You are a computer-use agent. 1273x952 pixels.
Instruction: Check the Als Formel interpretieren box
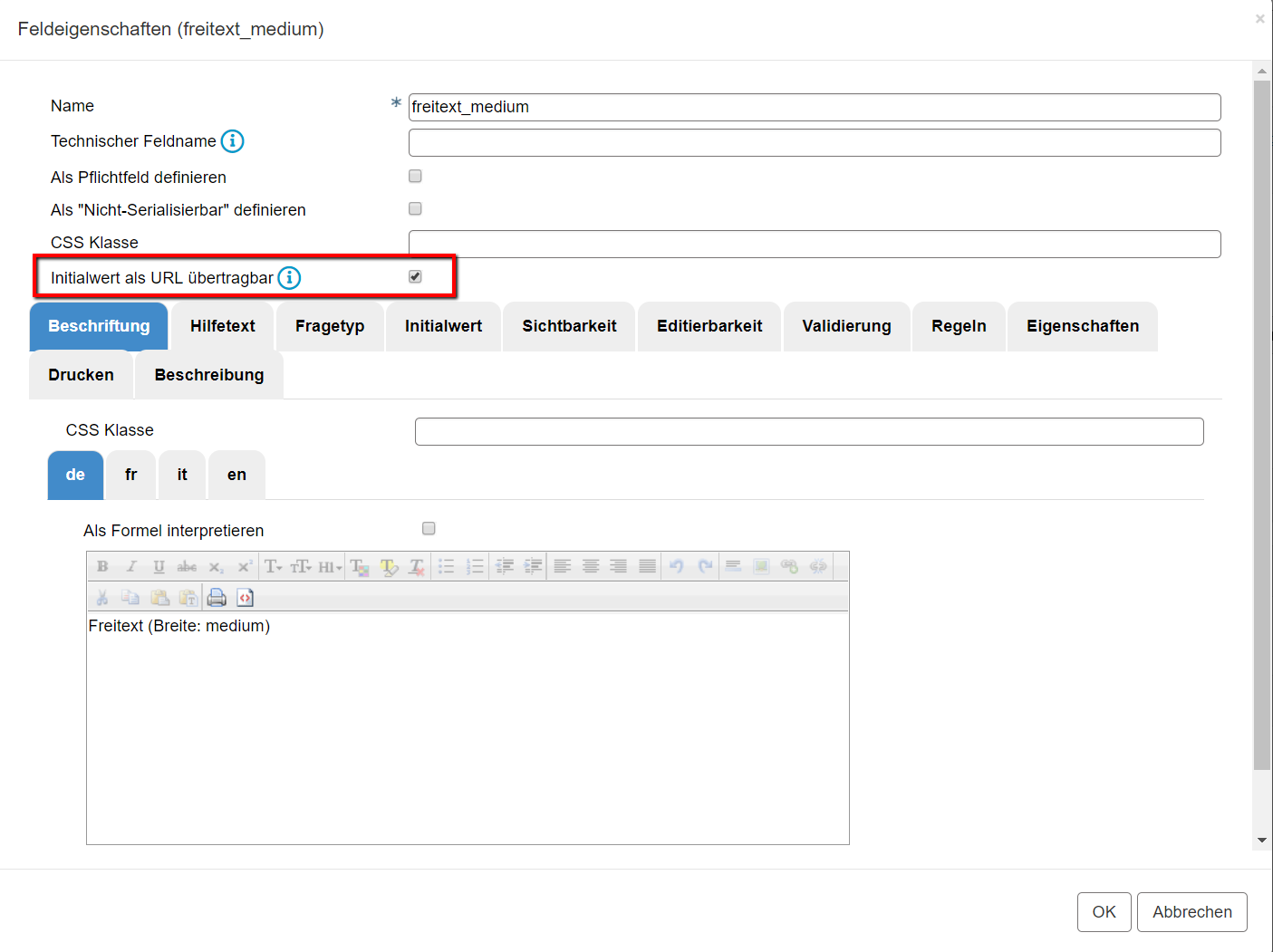pos(429,529)
